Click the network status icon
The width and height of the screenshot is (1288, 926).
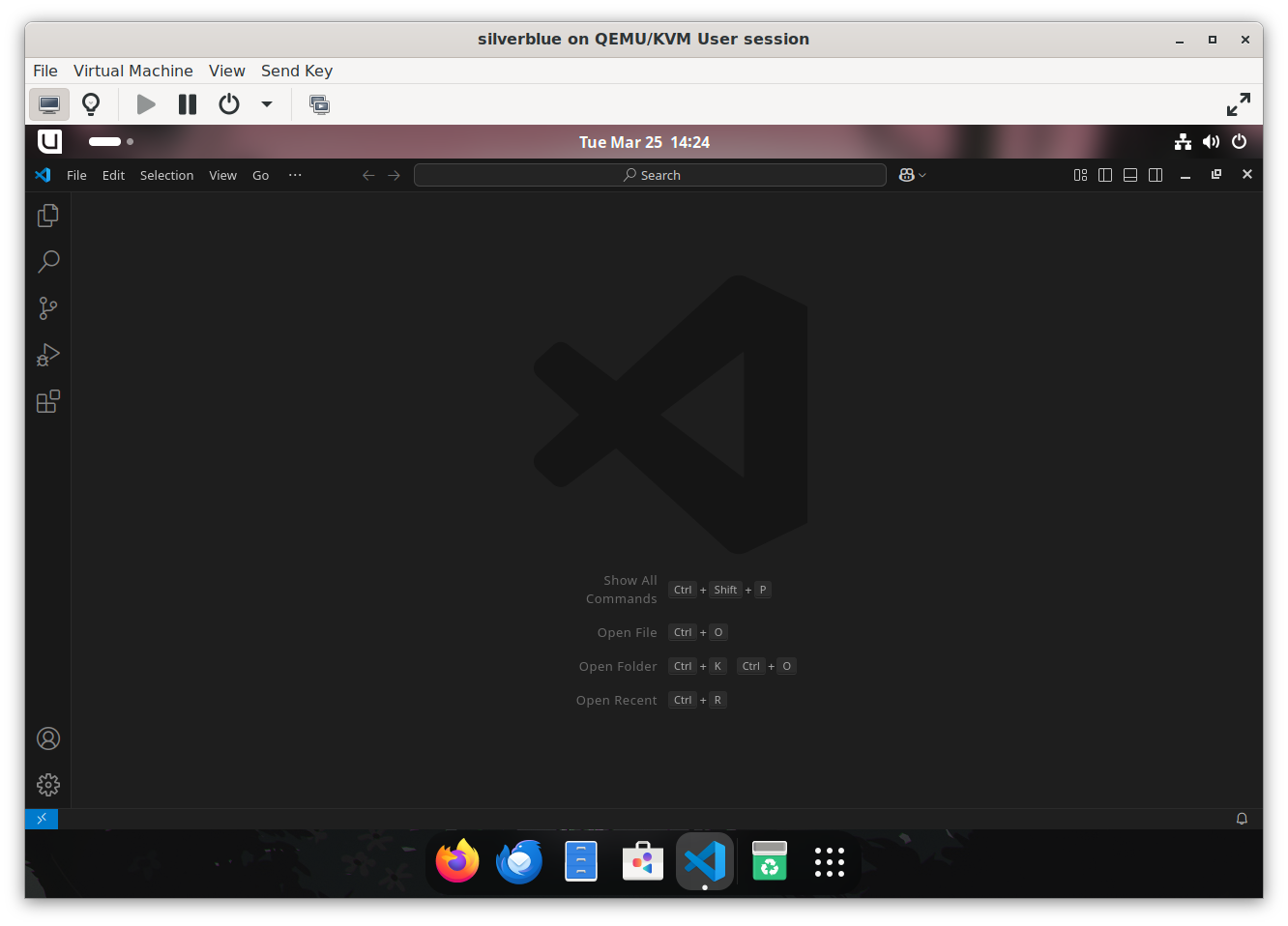[1183, 142]
